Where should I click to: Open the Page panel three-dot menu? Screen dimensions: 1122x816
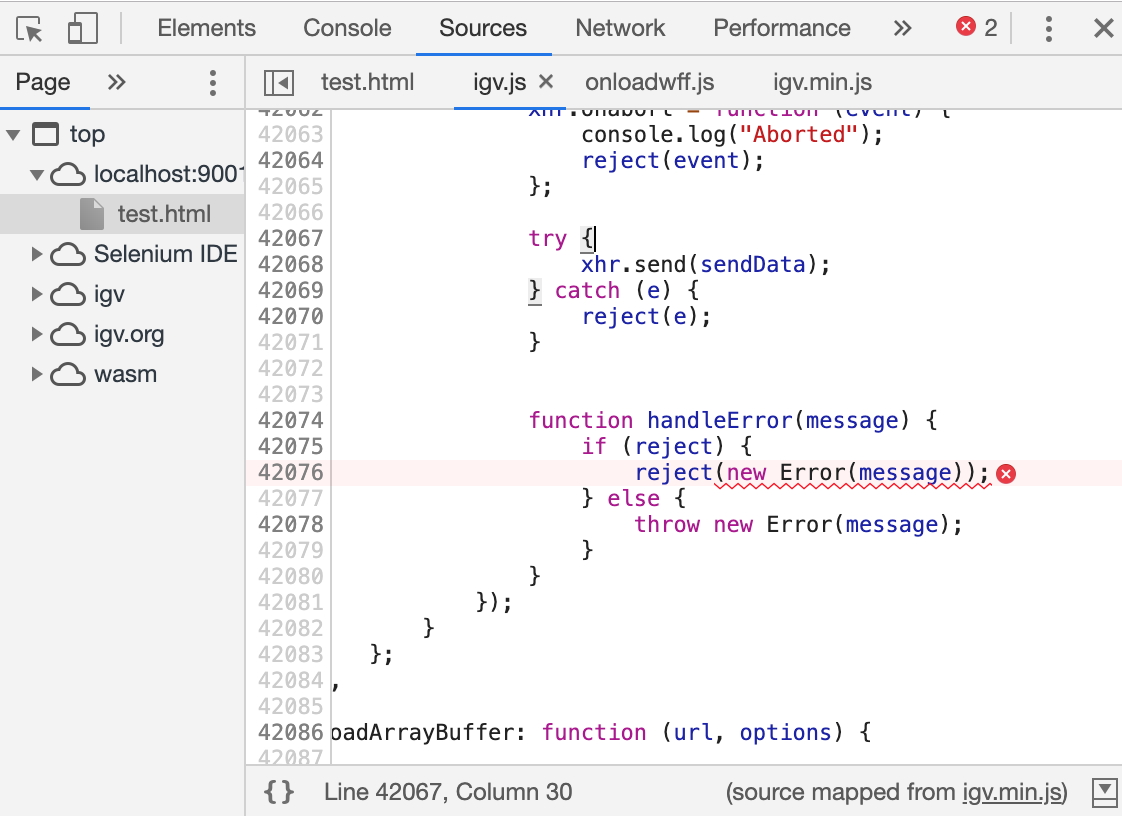point(213,83)
